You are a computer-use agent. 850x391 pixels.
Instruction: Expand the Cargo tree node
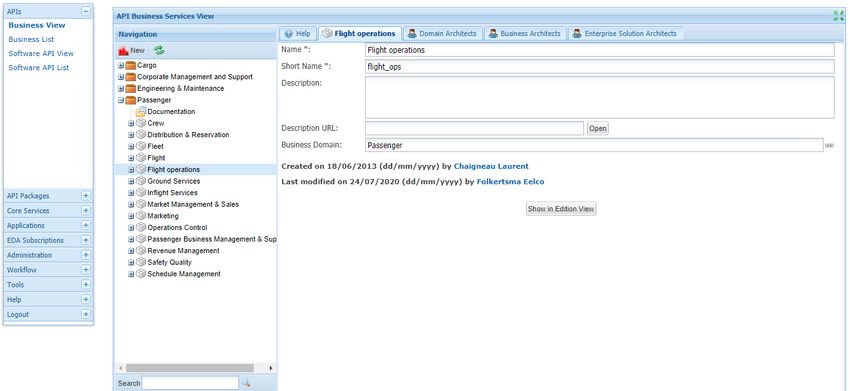pos(121,66)
